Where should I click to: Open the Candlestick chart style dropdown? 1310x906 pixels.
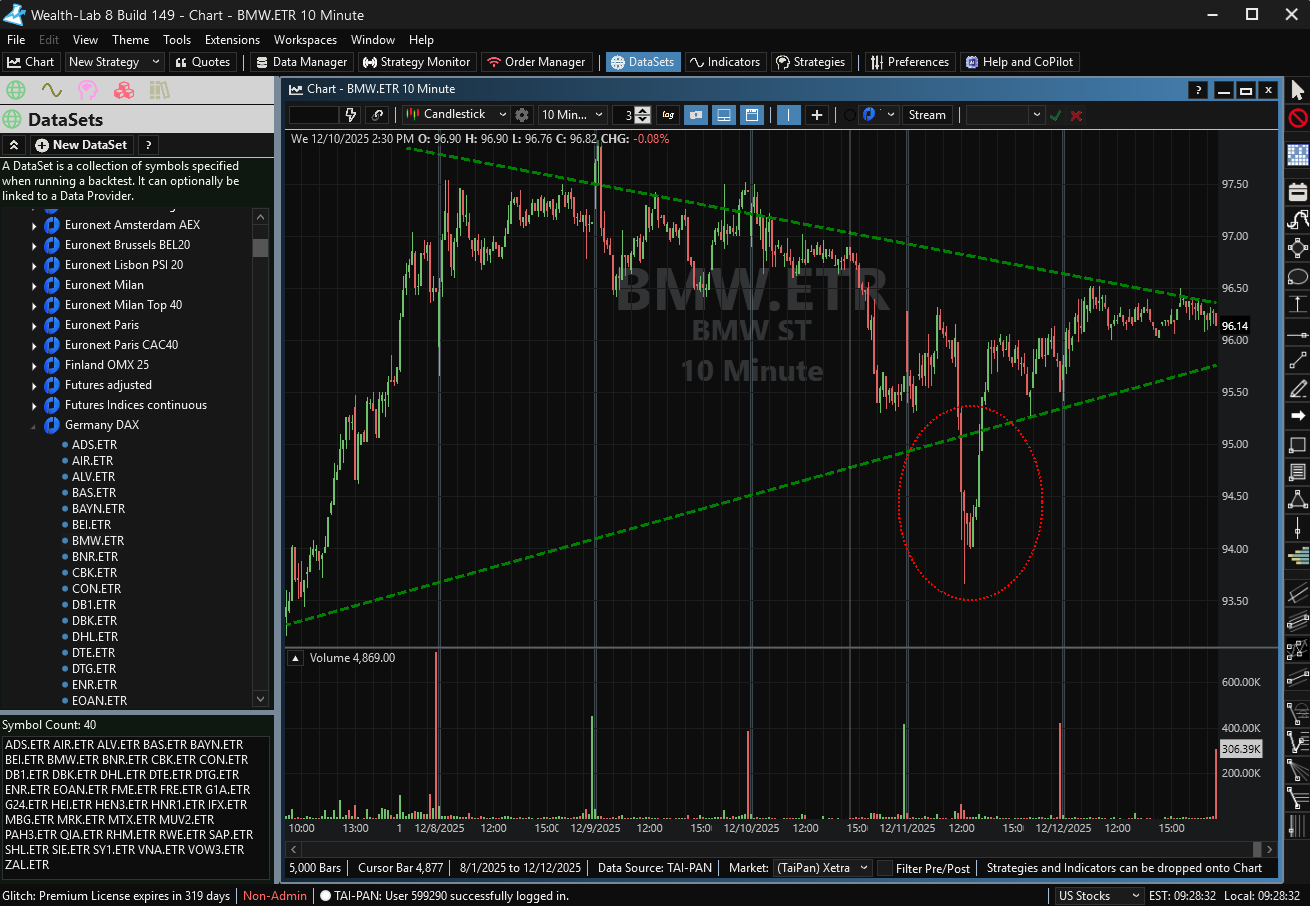(x=457, y=115)
